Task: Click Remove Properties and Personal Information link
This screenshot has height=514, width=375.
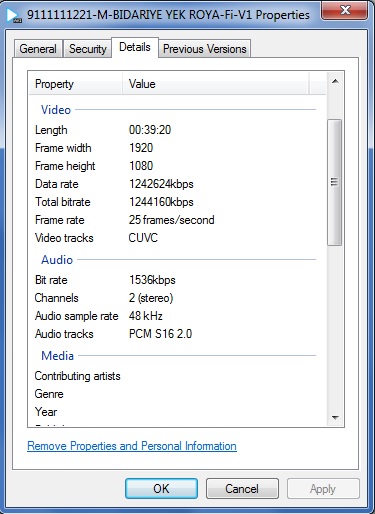Action: (x=132, y=446)
